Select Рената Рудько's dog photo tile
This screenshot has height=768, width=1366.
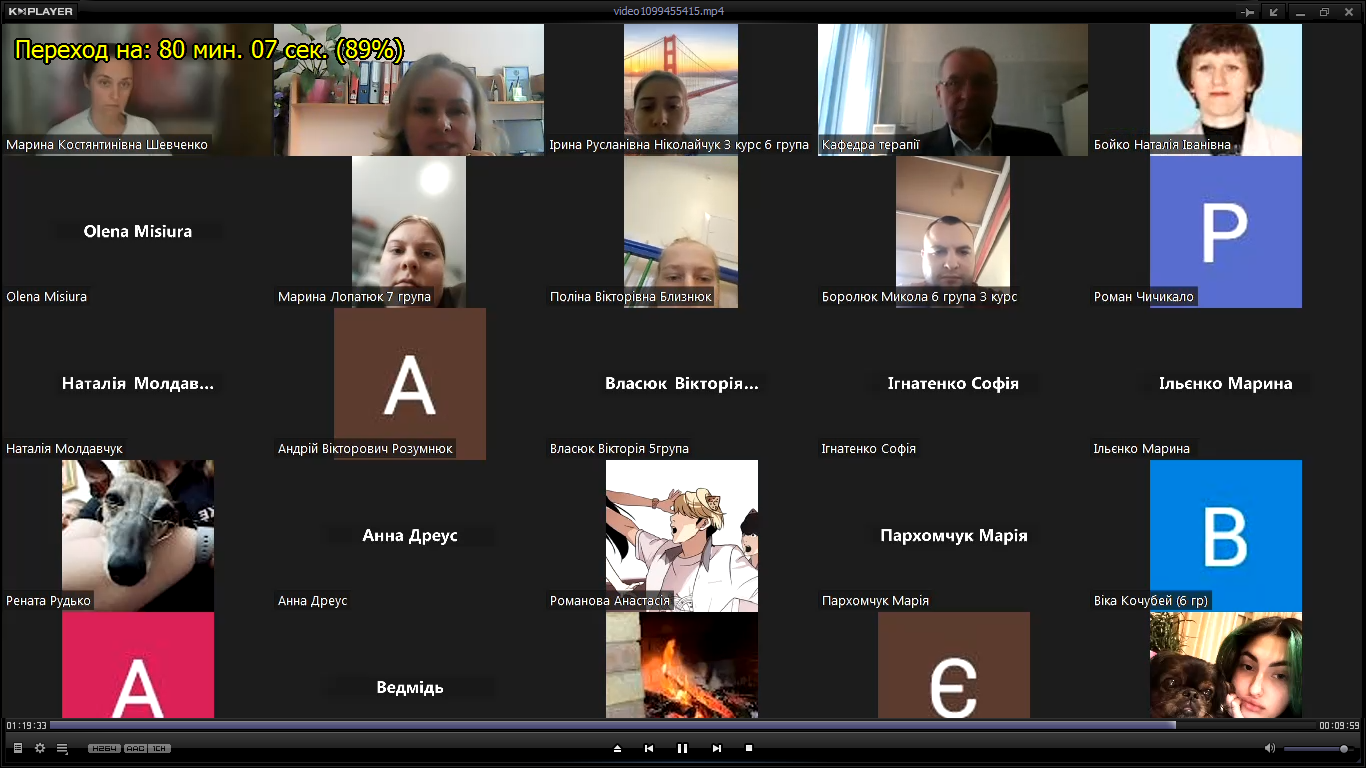138,536
